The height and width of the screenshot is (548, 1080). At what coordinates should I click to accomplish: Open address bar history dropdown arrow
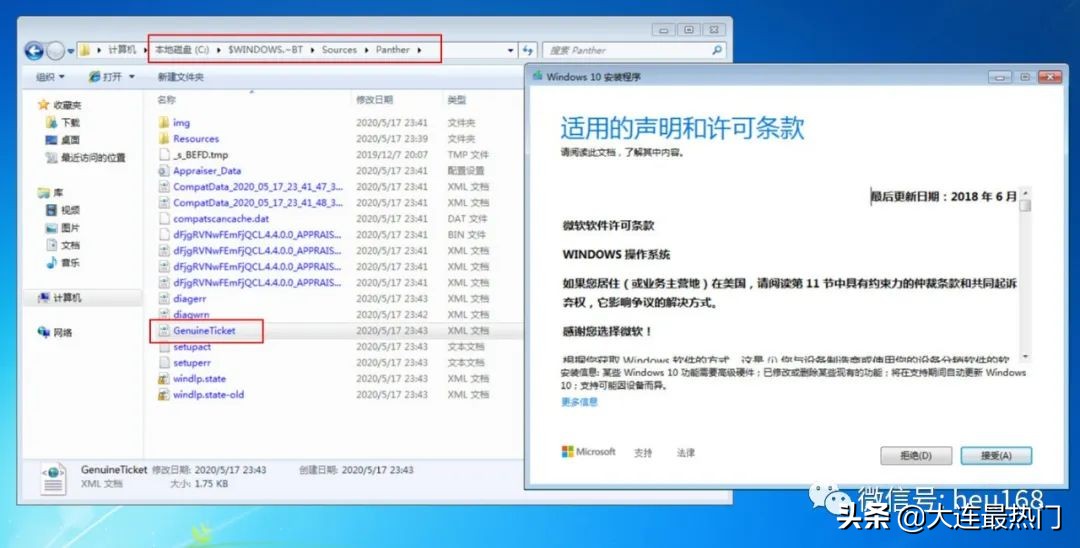pyautogui.click(x=510, y=50)
